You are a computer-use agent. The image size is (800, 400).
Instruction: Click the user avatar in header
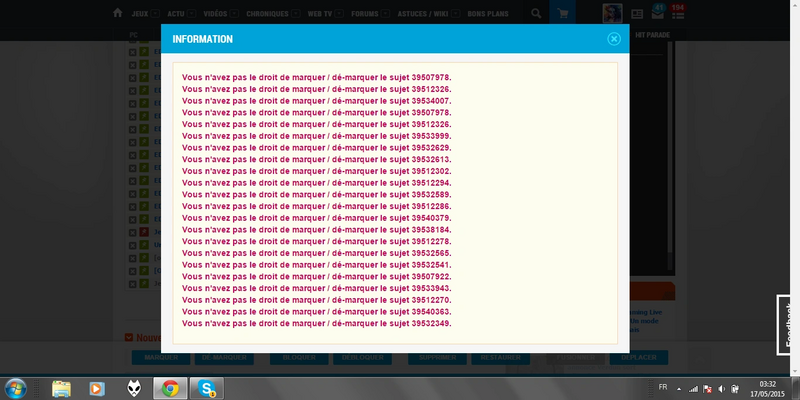(612, 13)
